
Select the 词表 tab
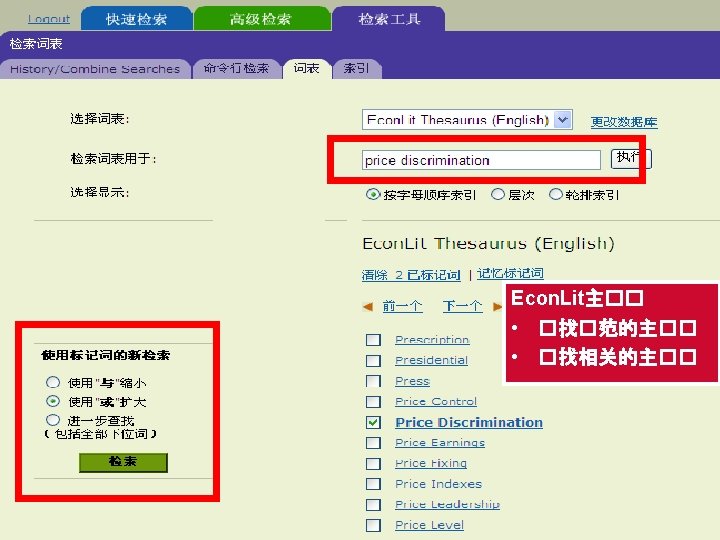[306, 69]
